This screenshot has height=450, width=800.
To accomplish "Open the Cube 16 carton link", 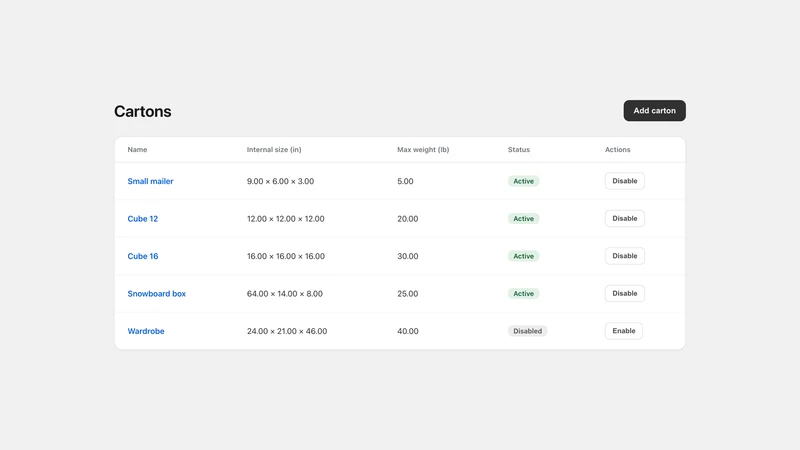I will tap(143, 256).
